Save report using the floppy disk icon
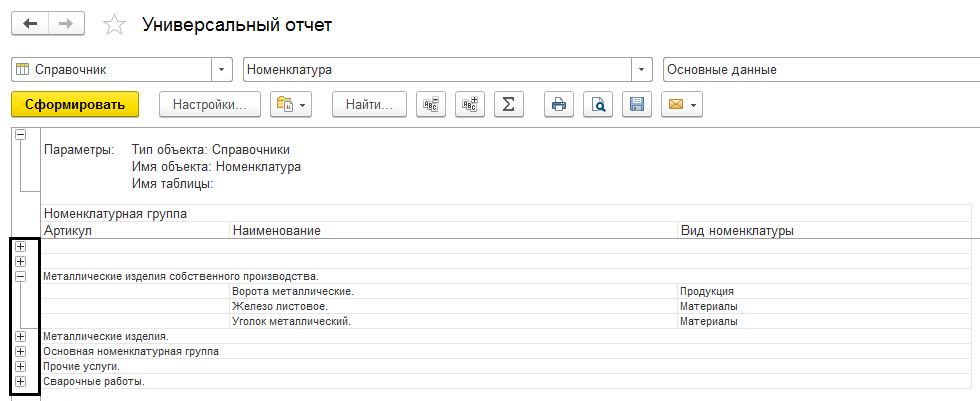980x401 pixels. click(636, 104)
